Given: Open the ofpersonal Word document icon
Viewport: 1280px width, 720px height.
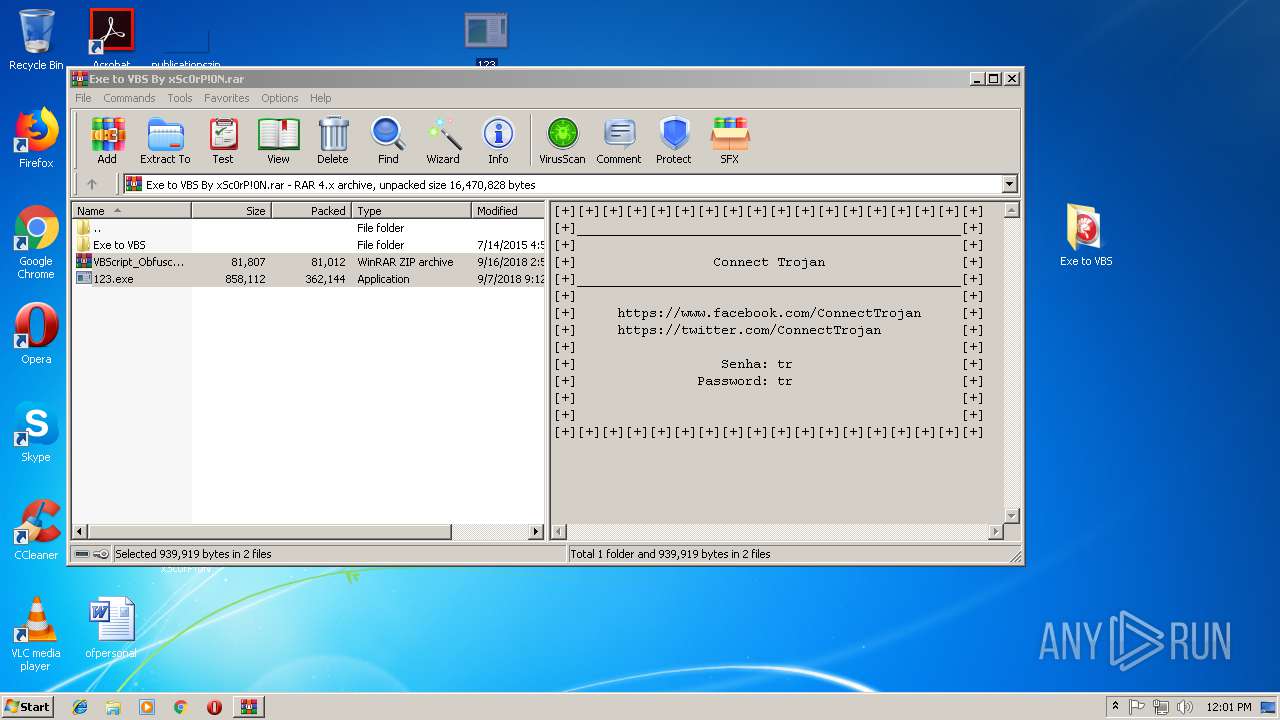Looking at the screenshot, I should pos(111,628).
